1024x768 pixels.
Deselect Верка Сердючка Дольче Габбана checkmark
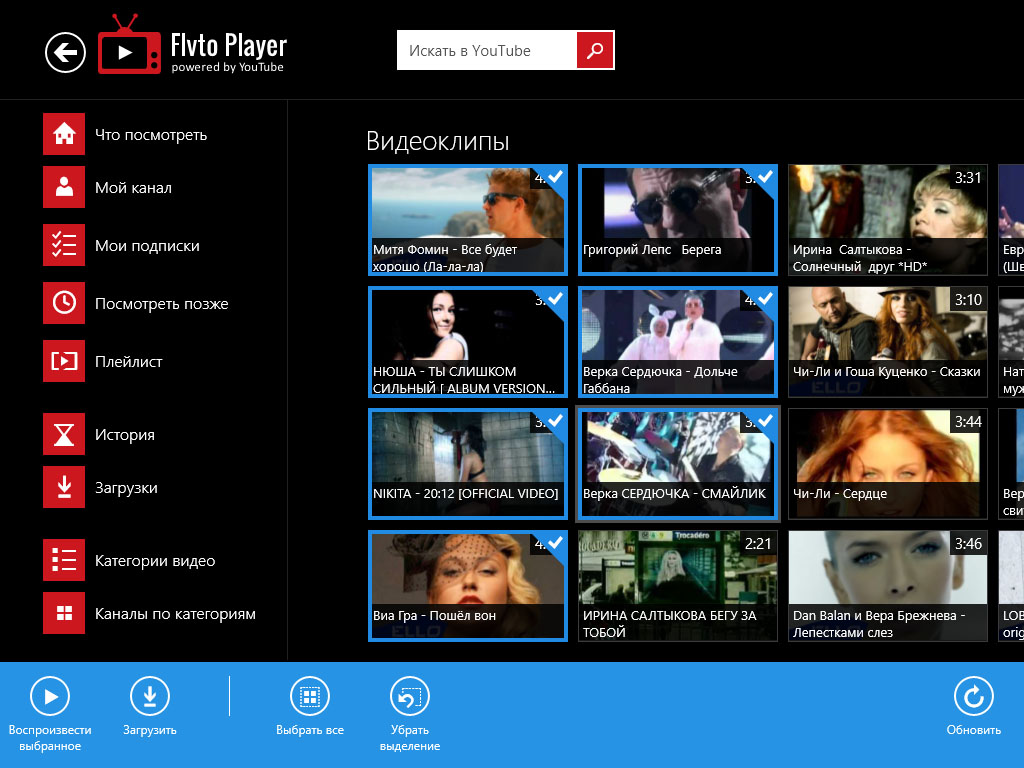pyautogui.click(x=766, y=298)
